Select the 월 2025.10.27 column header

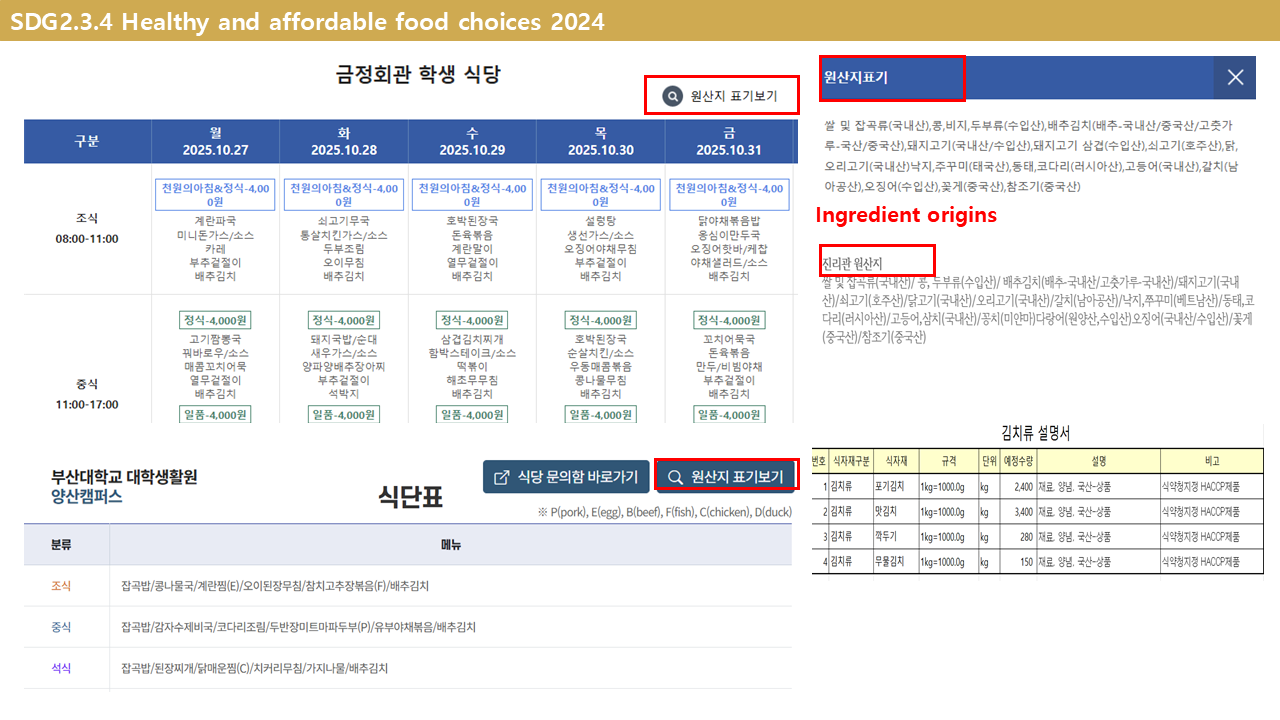pyautogui.click(x=215, y=142)
